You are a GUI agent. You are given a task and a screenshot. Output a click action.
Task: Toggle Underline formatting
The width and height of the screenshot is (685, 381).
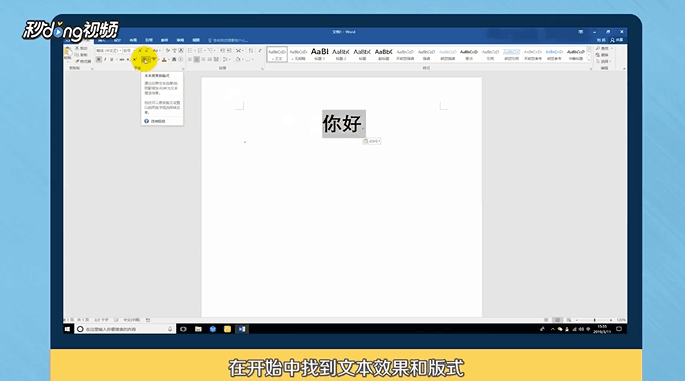tap(112, 59)
